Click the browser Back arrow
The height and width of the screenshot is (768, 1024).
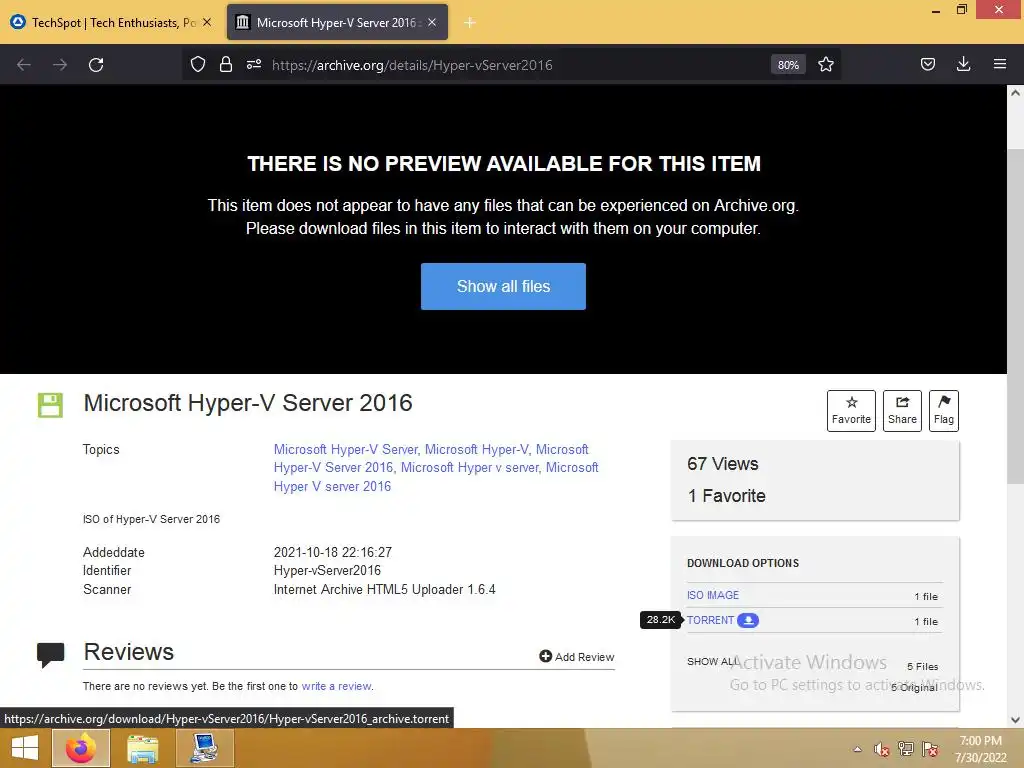(x=24, y=65)
